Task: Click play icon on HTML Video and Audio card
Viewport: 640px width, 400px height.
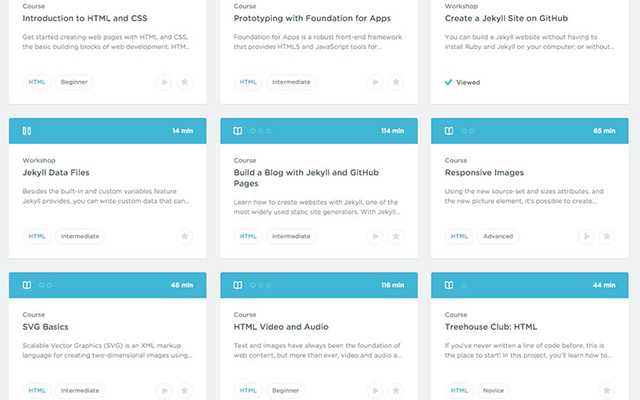Action: [x=375, y=391]
